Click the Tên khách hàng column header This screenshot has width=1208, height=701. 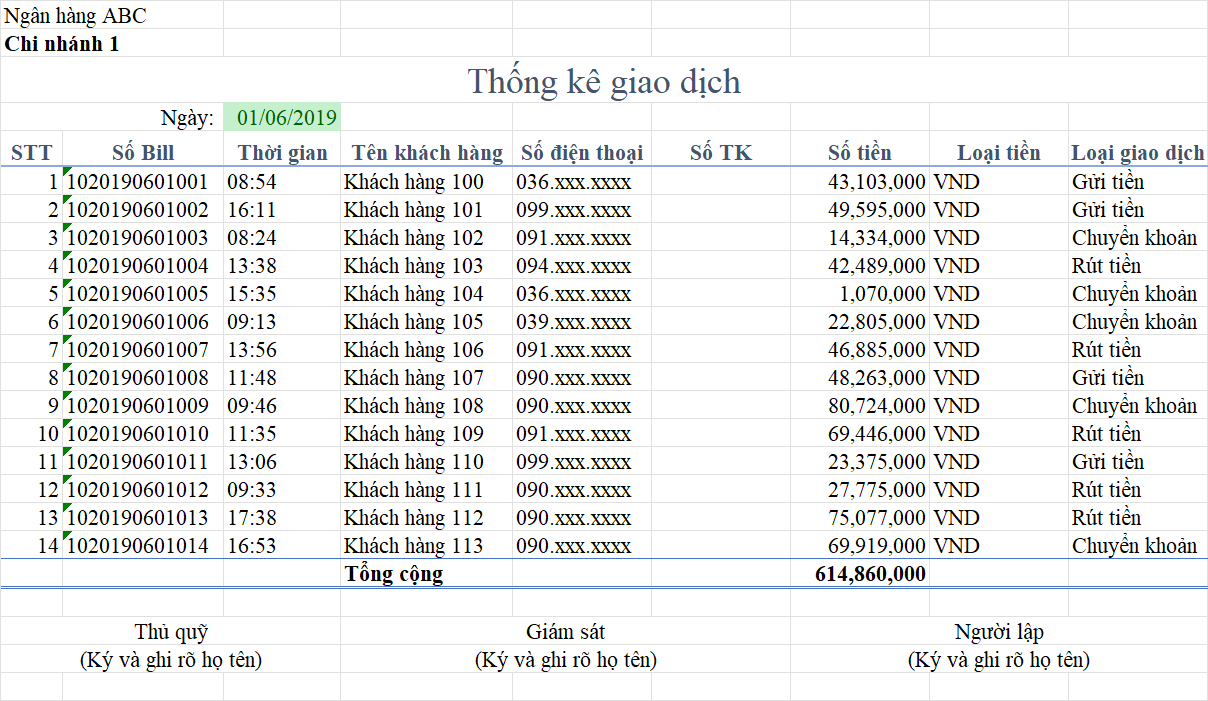(x=427, y=153)
